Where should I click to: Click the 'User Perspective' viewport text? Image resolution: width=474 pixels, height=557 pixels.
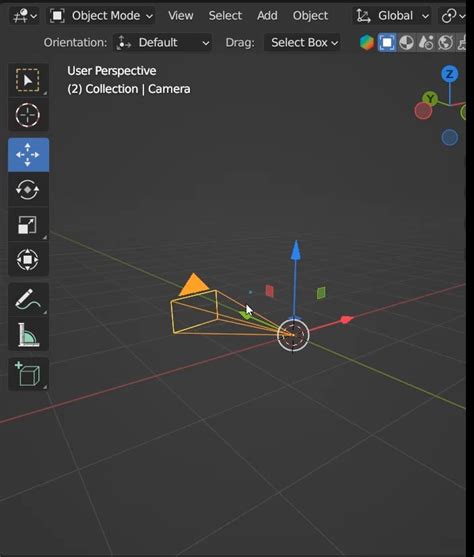[112, 71]
